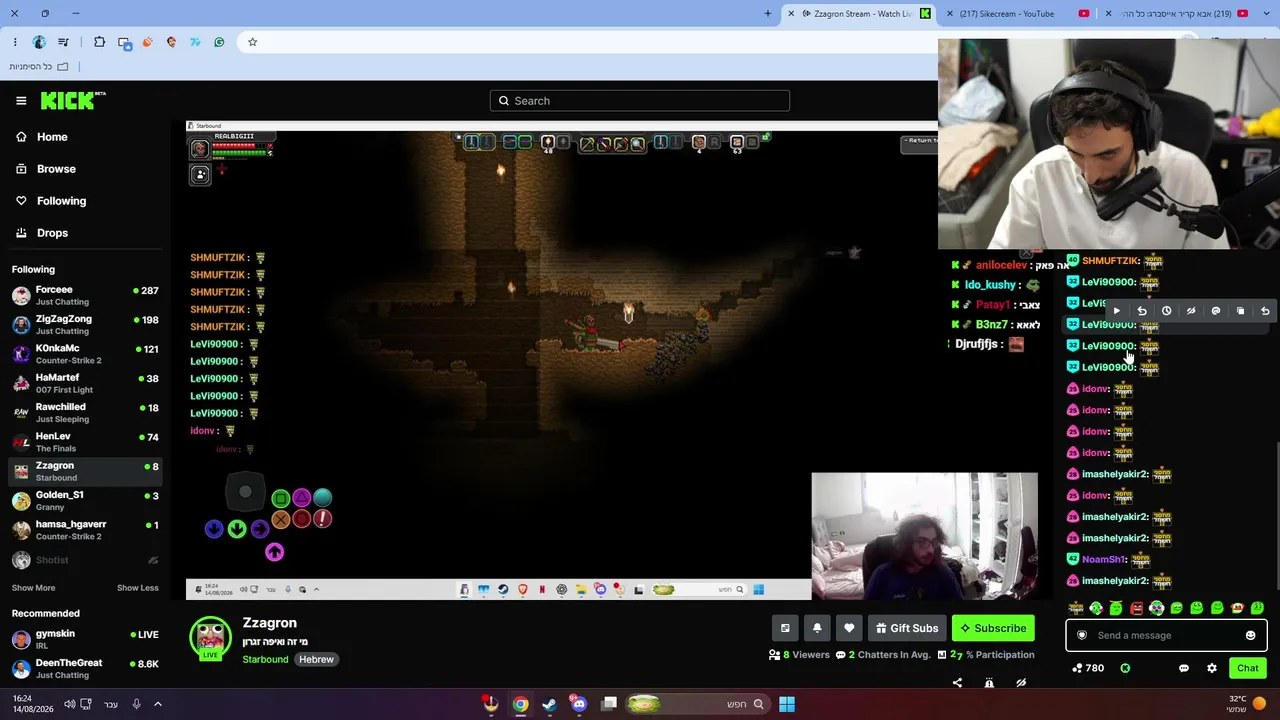Click the Kick search field
The image size is (1280, 720).
pyautogui.click(x=640, y=101)
